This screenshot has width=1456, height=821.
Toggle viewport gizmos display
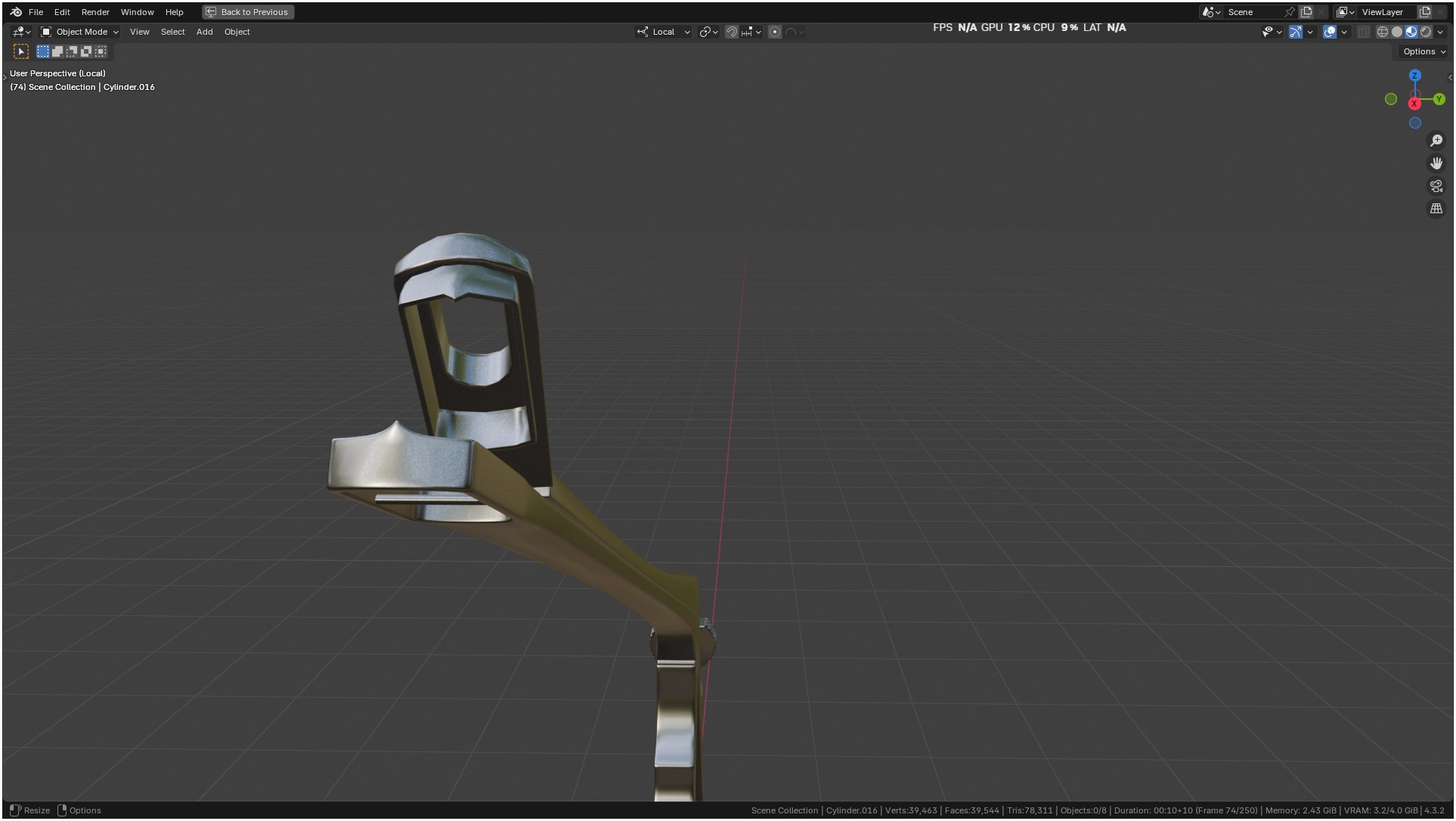[1295, 32]
